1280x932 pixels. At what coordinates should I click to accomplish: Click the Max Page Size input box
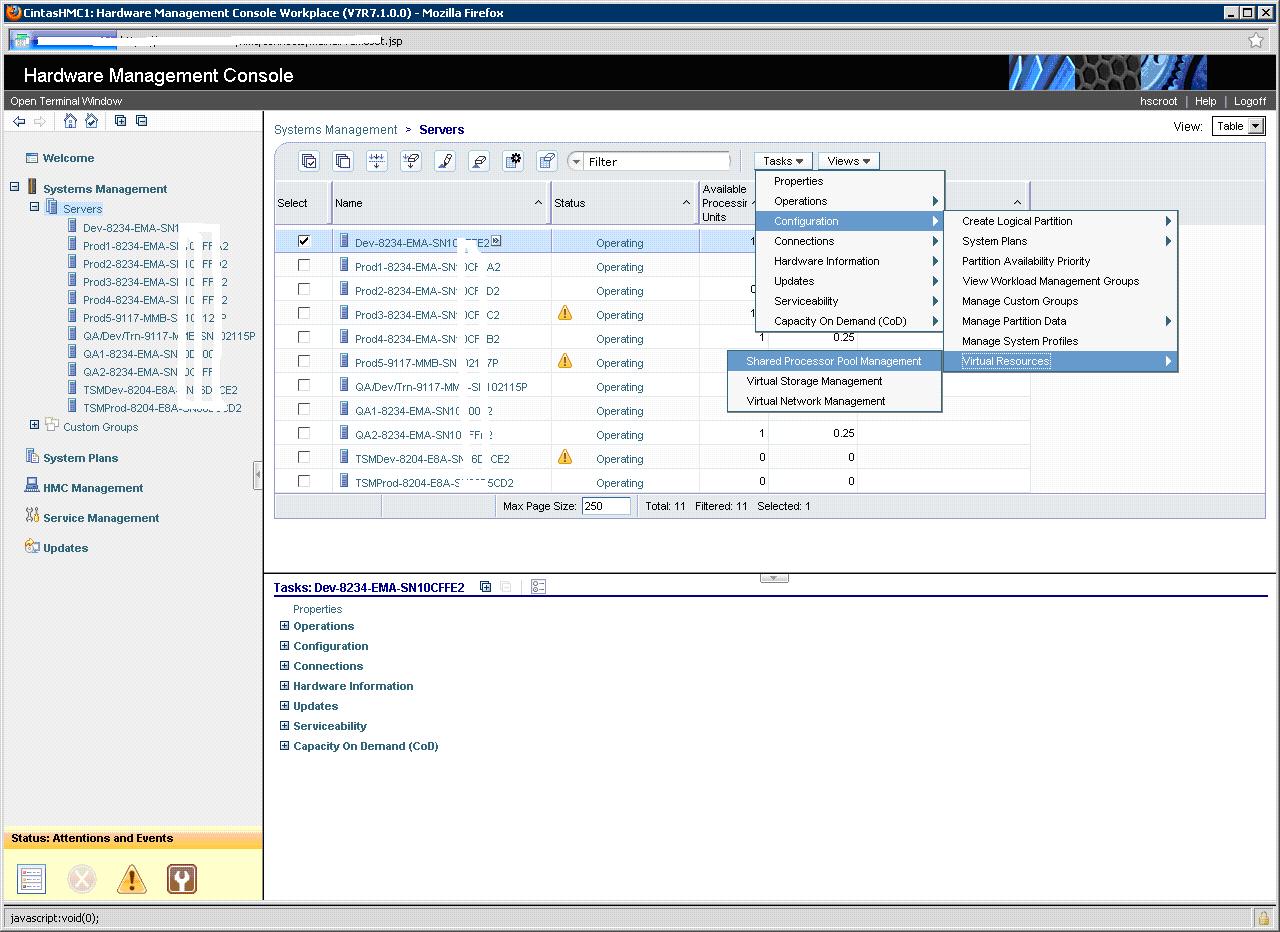tap(606, 506)
